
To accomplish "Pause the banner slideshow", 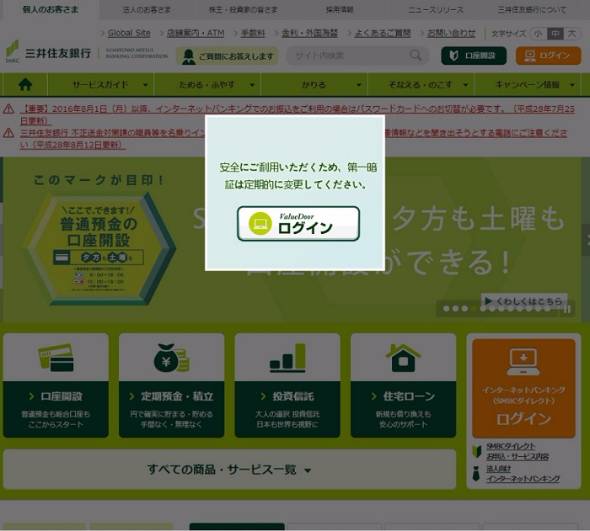I will [567, 309].
